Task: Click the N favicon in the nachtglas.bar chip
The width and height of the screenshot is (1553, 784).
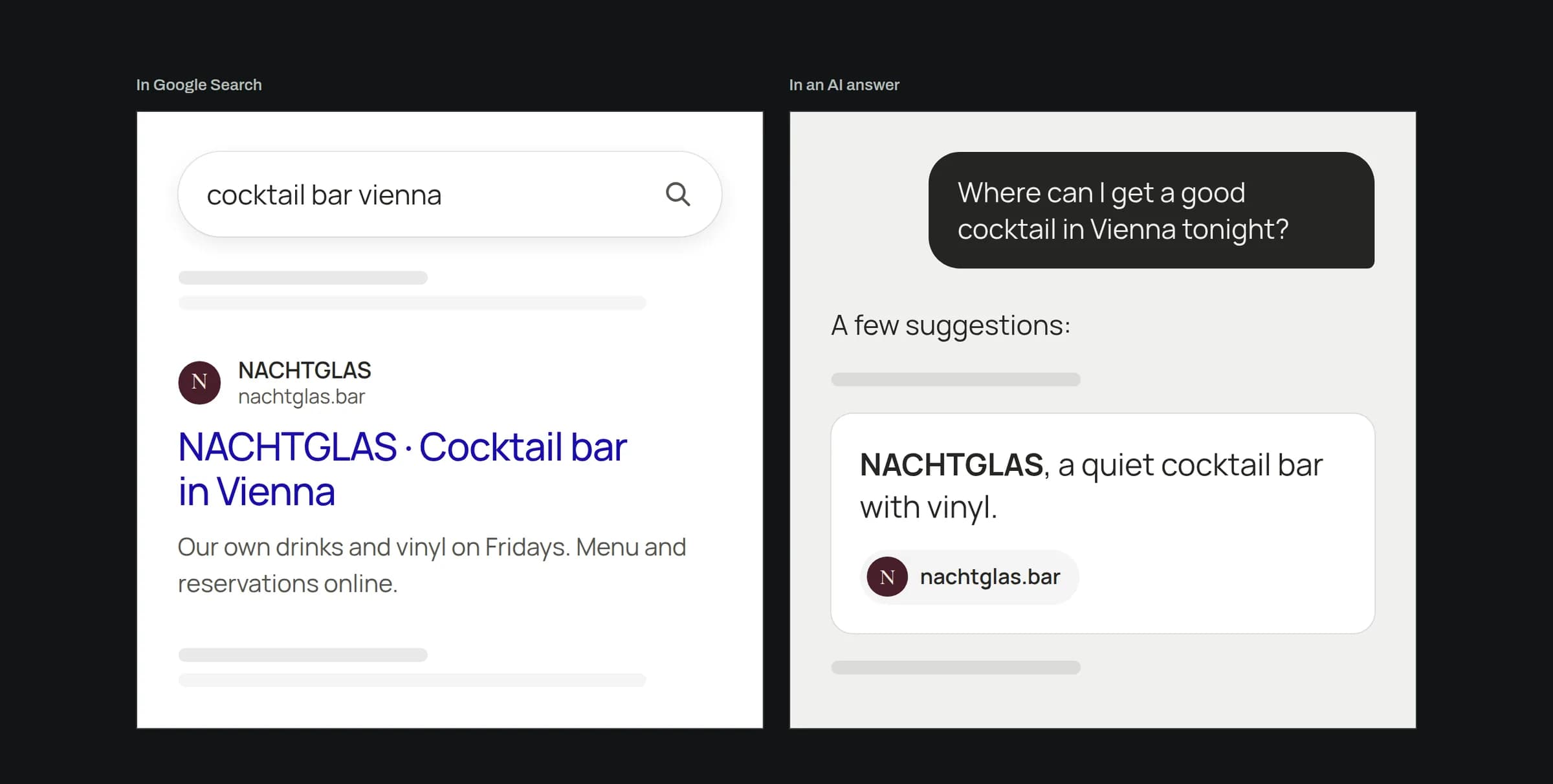Action: pos(887,576)
